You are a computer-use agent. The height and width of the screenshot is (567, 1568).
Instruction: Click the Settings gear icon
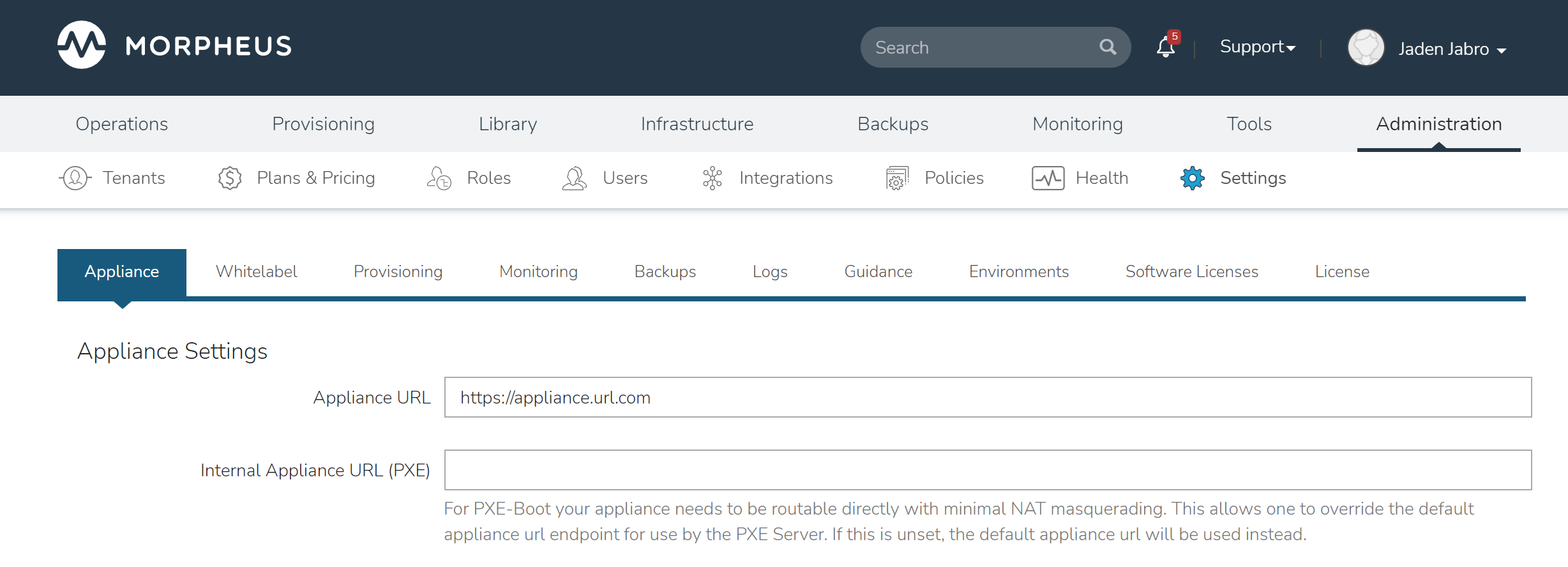1192,178
